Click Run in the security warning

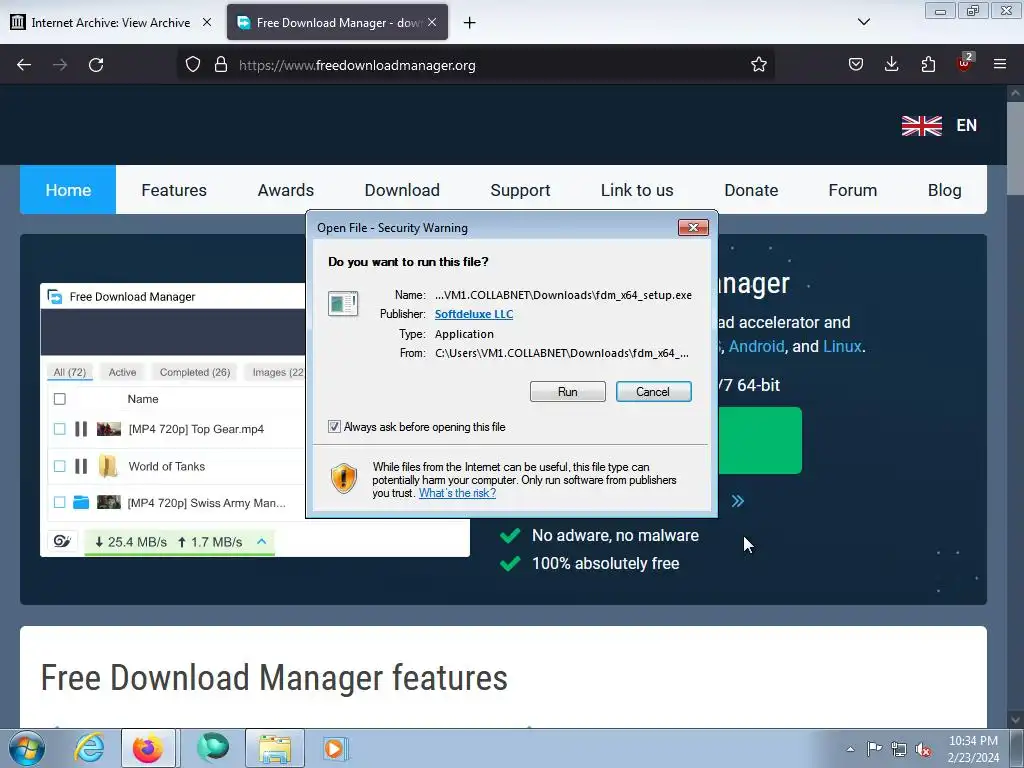click(568, 391)
